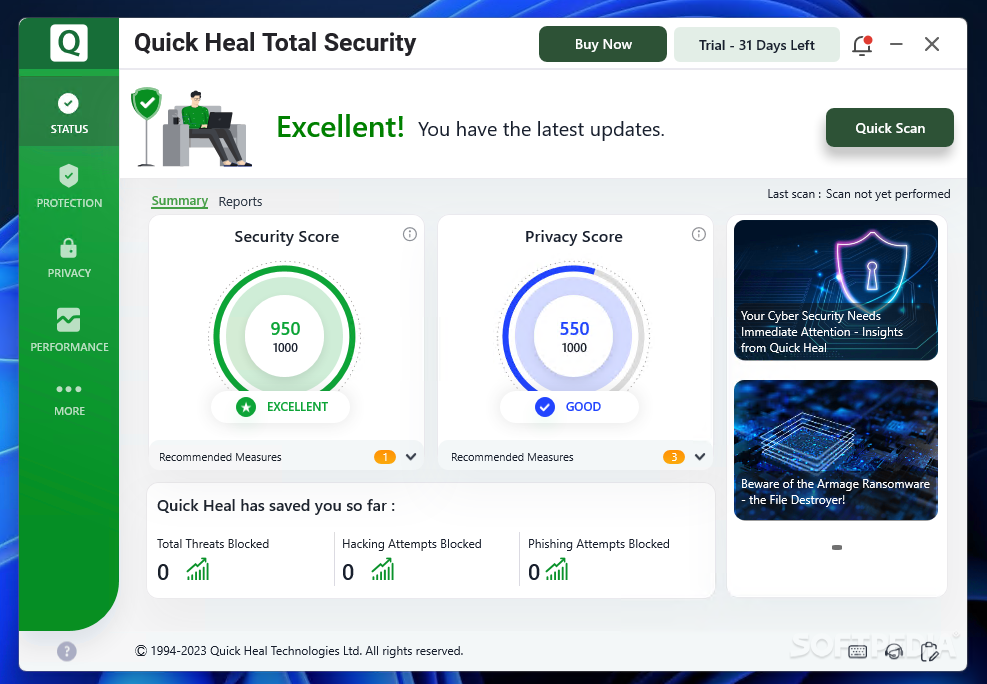Image resolution: width=987 pixels, height=684 pixels.
Task: Click the Privacy Score 550 gauge
Action: click(573, 337)
